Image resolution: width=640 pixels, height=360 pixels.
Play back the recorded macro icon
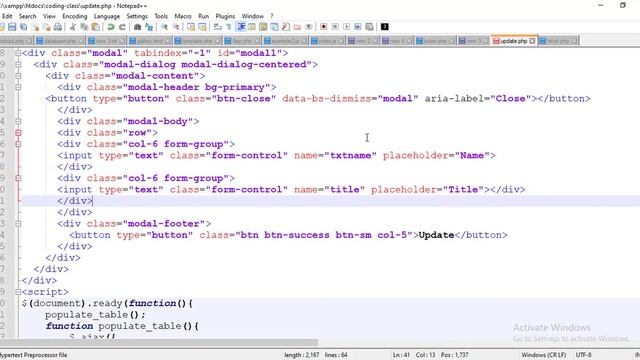[x=347, y=27]
